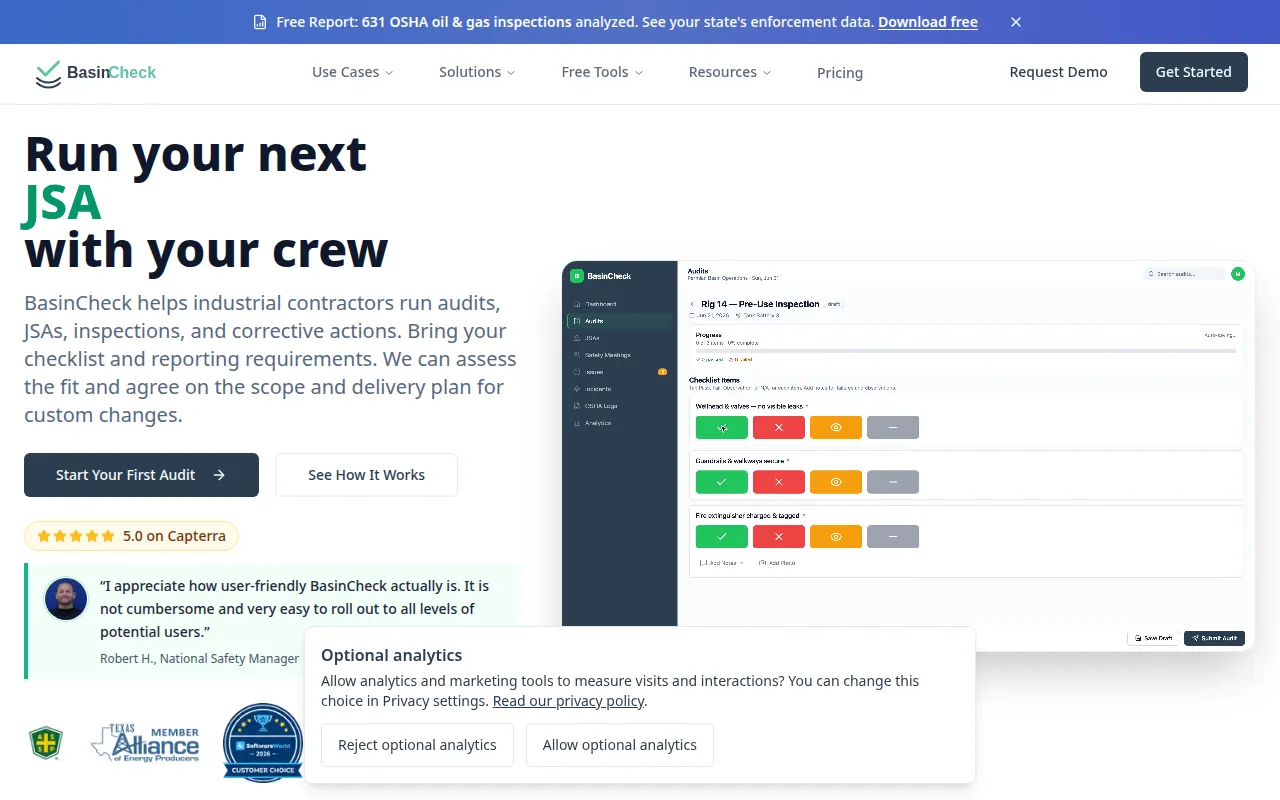1280x800 pixels.
Task: Reject optional analytics
Action: tap(417, 745)
